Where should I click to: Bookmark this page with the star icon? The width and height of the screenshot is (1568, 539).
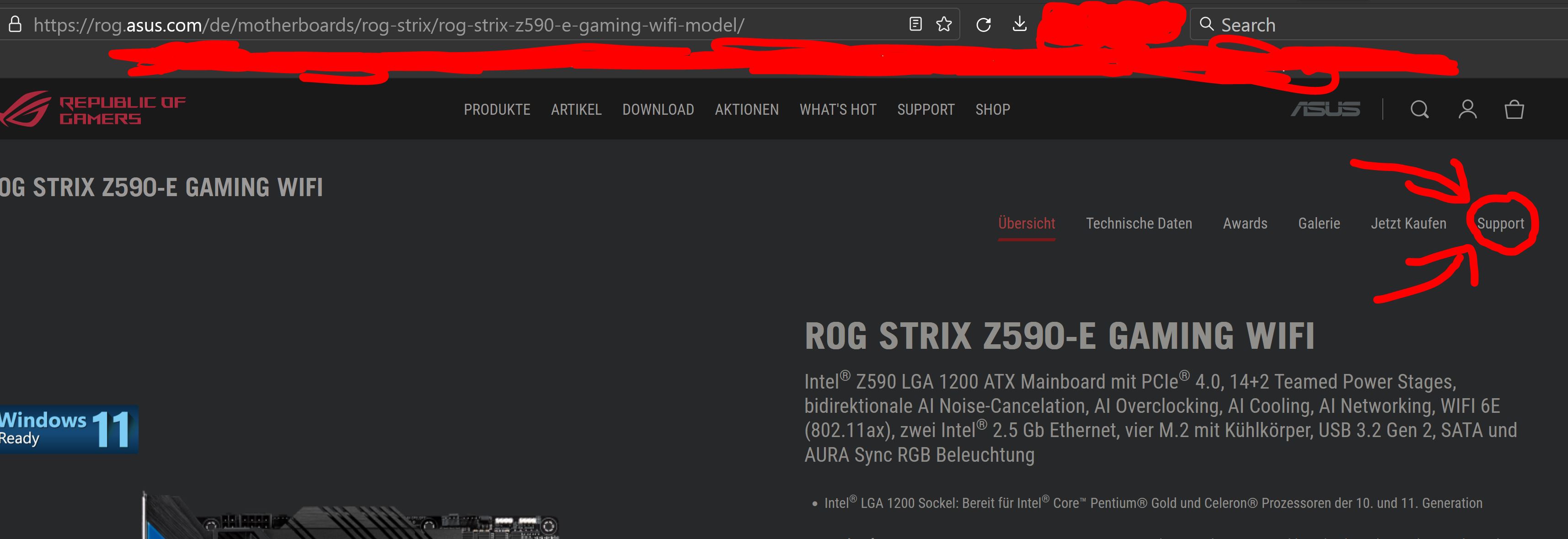click(944, 24)
